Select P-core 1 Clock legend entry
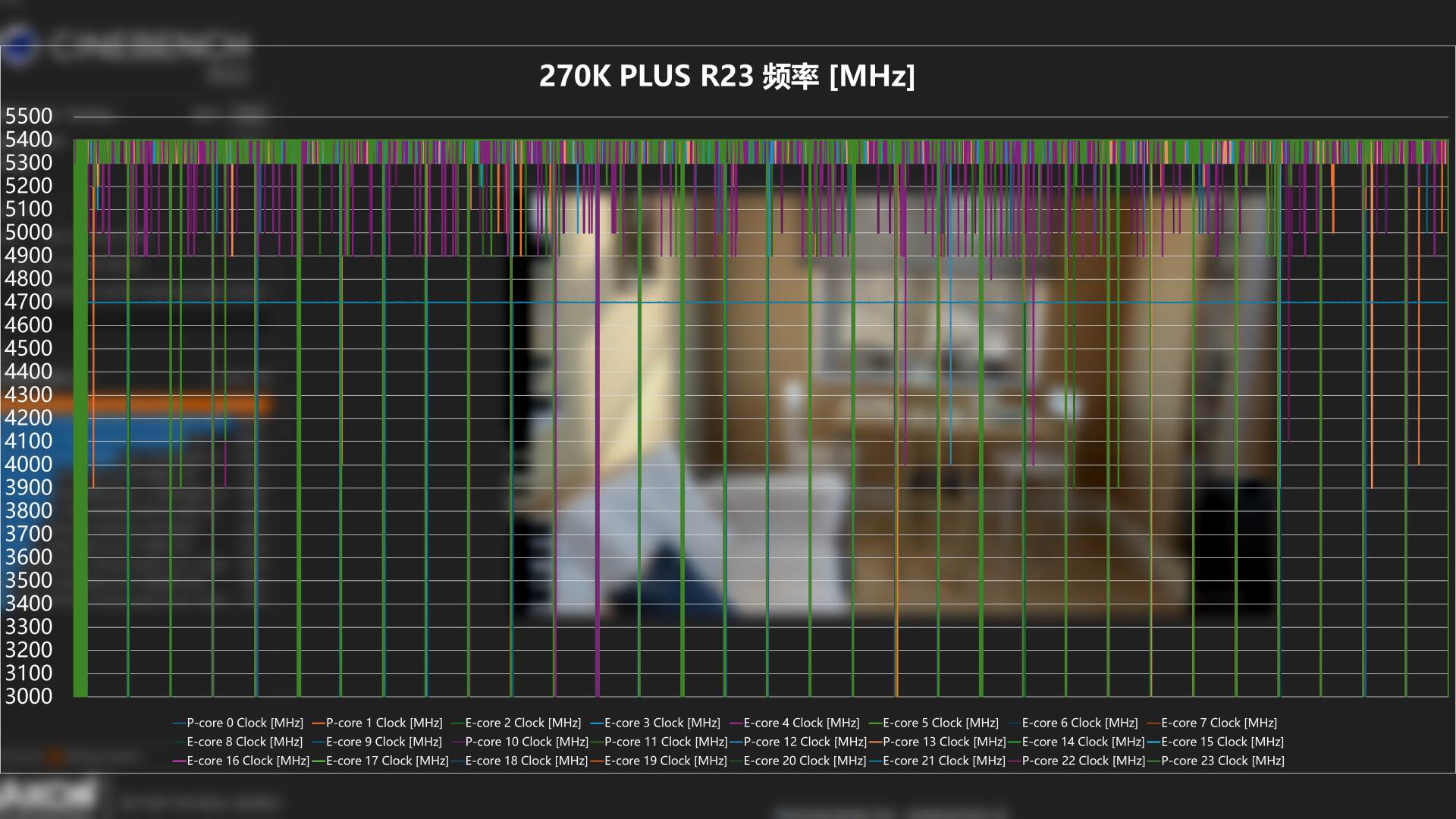Screen dimensions: 1456x819 point(384,723)
